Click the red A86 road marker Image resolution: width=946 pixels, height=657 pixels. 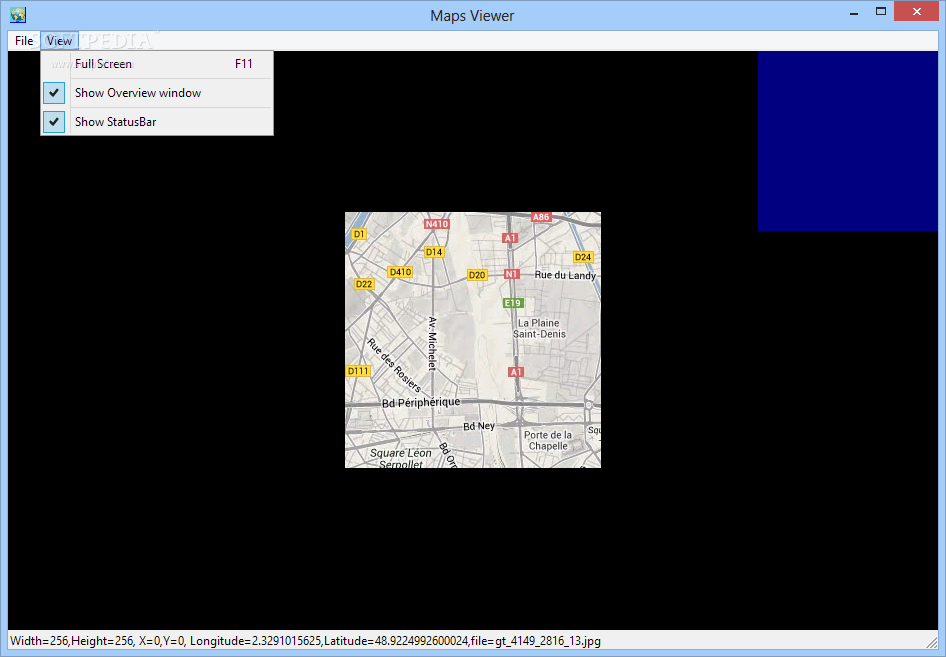541,217
